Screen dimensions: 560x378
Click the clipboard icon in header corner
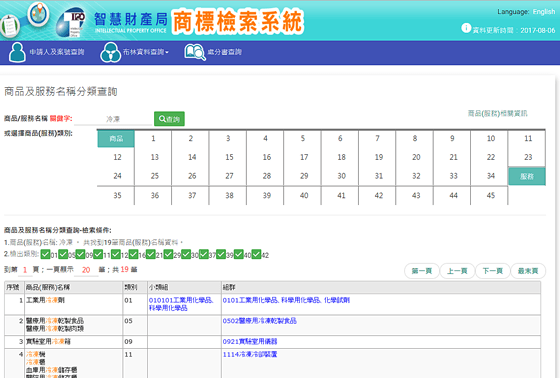[x=9, y=26]
